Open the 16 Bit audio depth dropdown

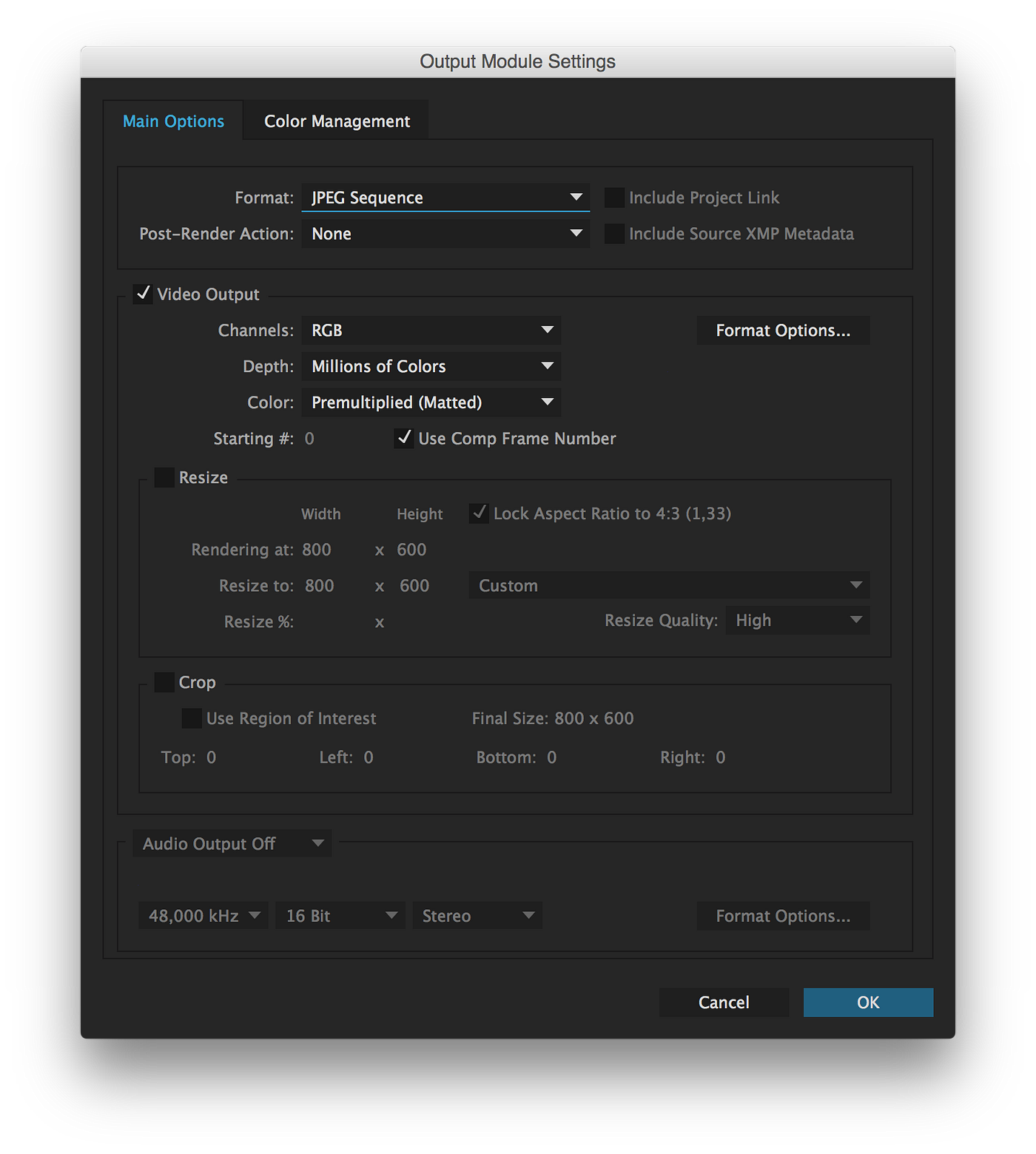pos(340,916)
